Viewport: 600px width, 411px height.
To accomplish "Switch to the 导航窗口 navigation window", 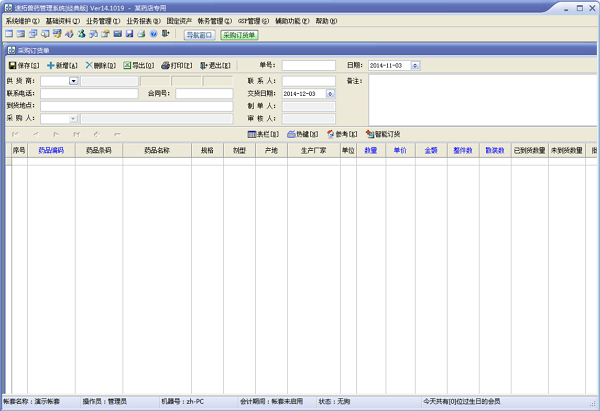I will pyautogui.click(x=199, y=34).
